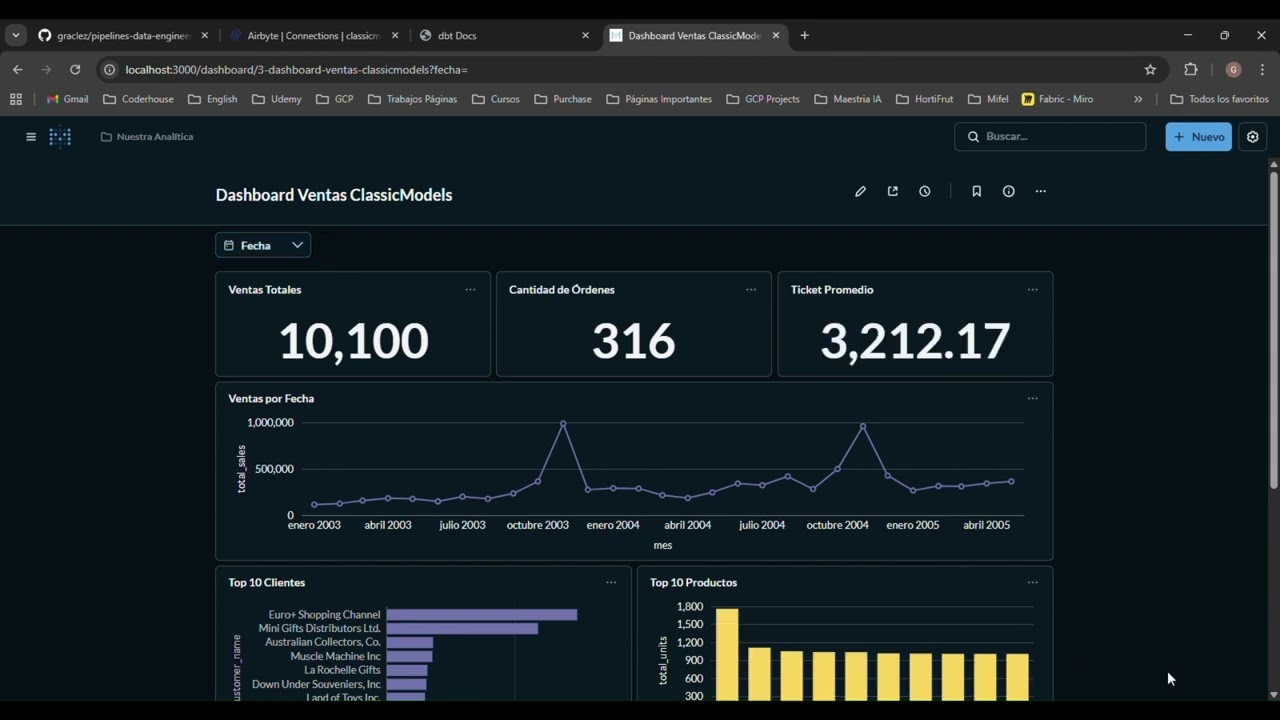Open the Trabajos Páginas bookmark folder

[412, 99]
